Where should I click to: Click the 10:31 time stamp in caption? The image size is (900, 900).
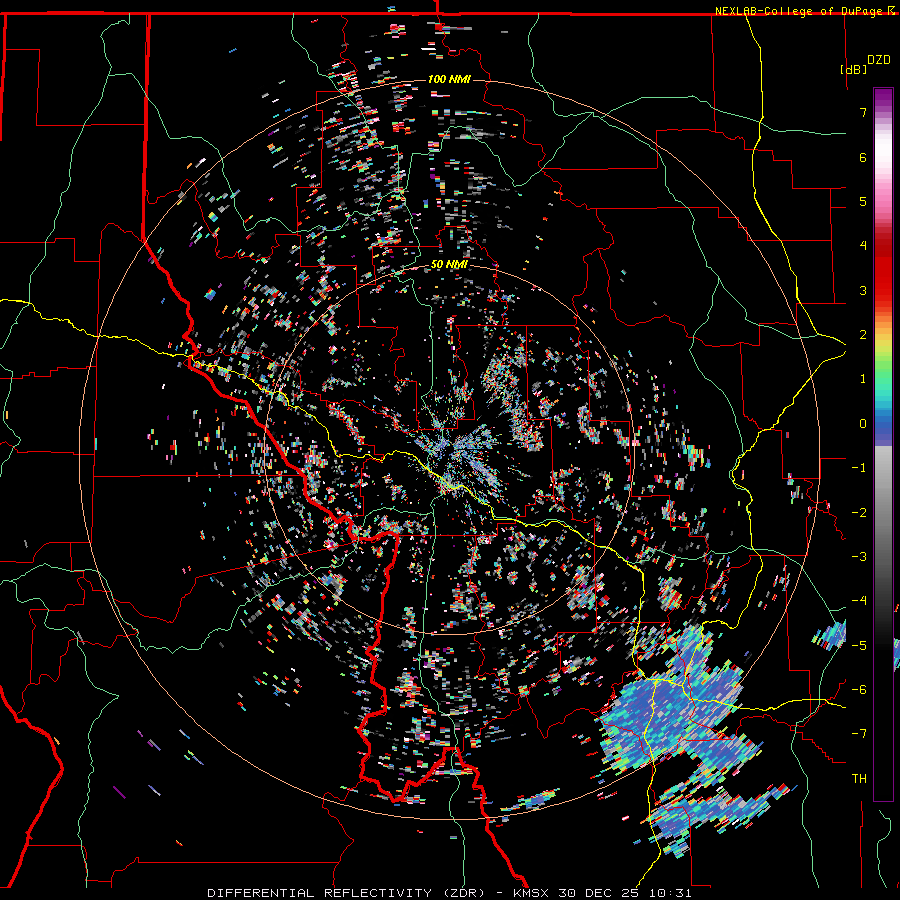click(670, 893)
